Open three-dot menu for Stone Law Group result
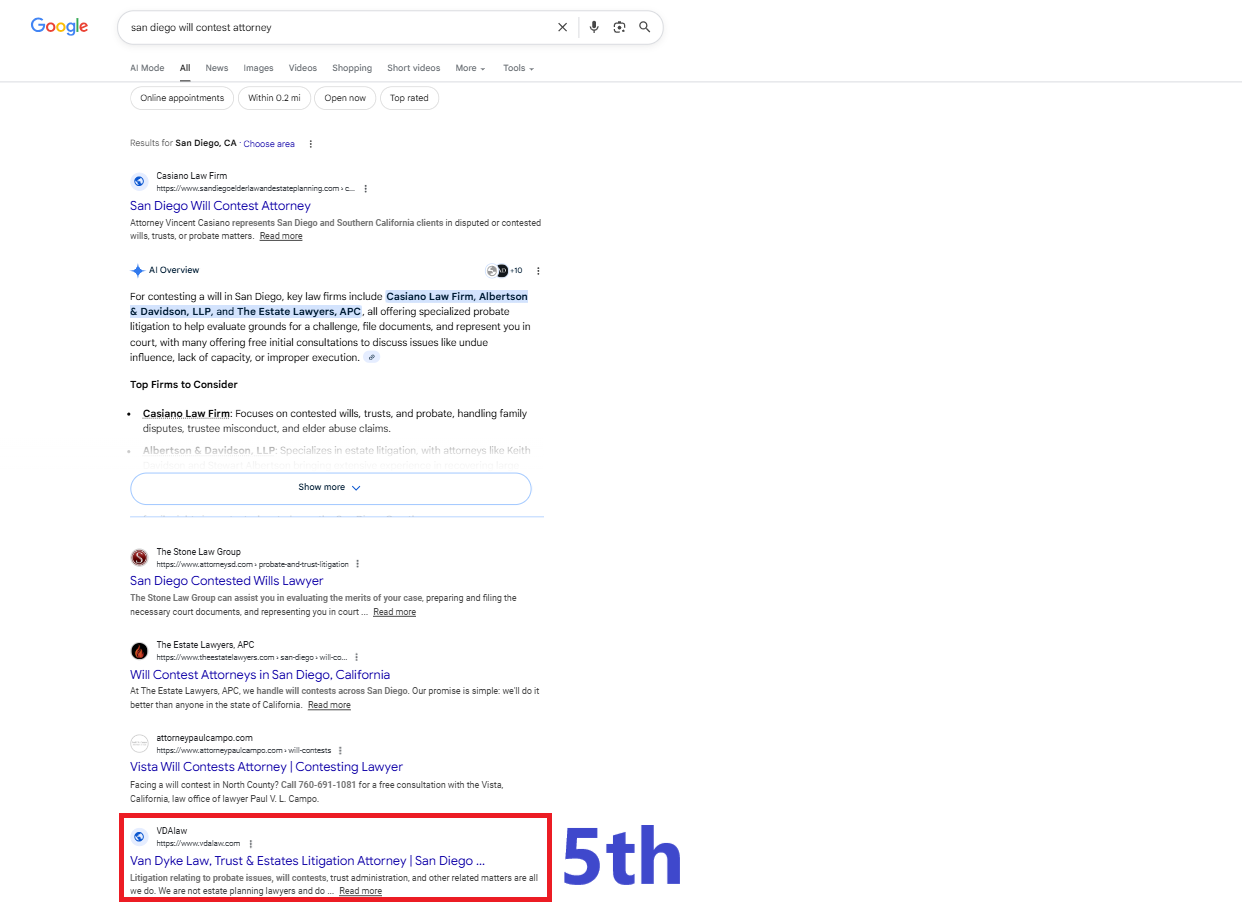Screen dimensions: 1242x906 click(x=357, y=564)
